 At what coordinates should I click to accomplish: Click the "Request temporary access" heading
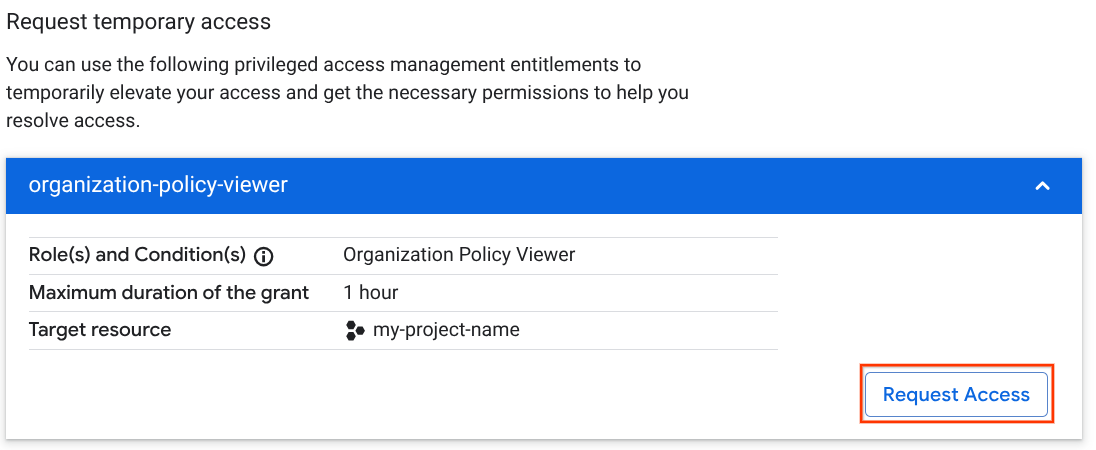pos(138,21)
